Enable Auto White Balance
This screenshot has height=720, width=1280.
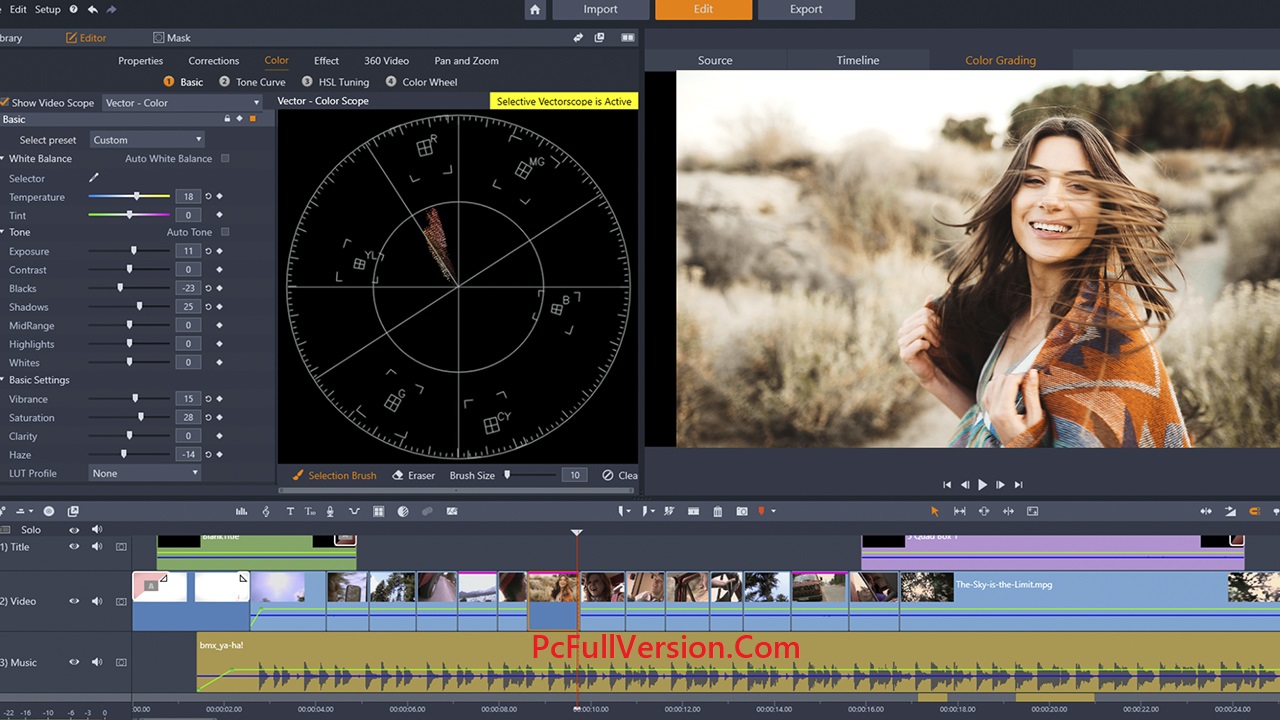tap(226, 158)
